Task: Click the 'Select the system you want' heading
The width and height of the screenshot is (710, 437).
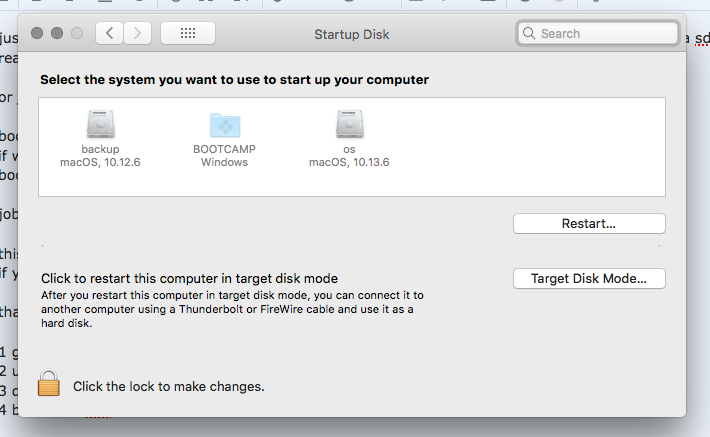Action: coord(235,80)
